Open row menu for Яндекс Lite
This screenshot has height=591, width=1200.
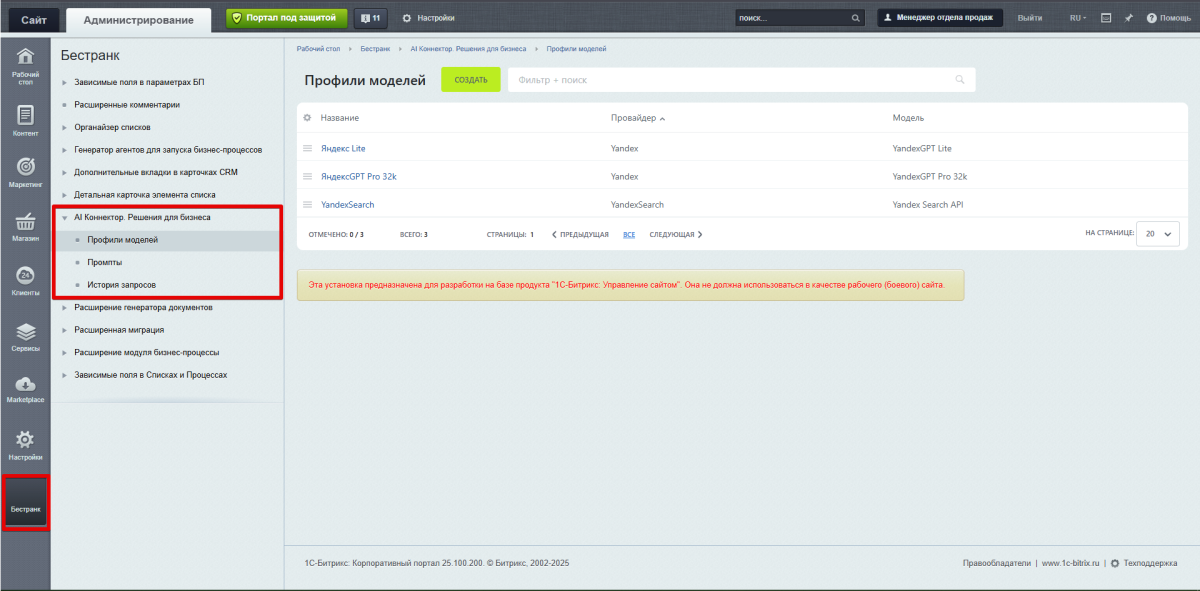[308, 148]
